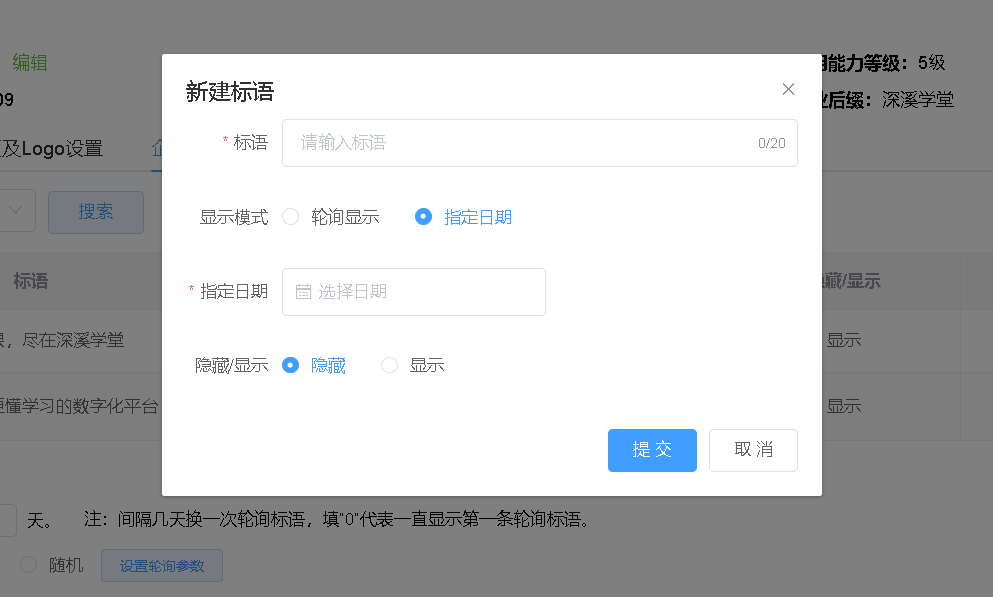Viewport: 993px width, 597px height.
Task: Click the 隐藏/显示 table column header
Action: pos(850,281)
